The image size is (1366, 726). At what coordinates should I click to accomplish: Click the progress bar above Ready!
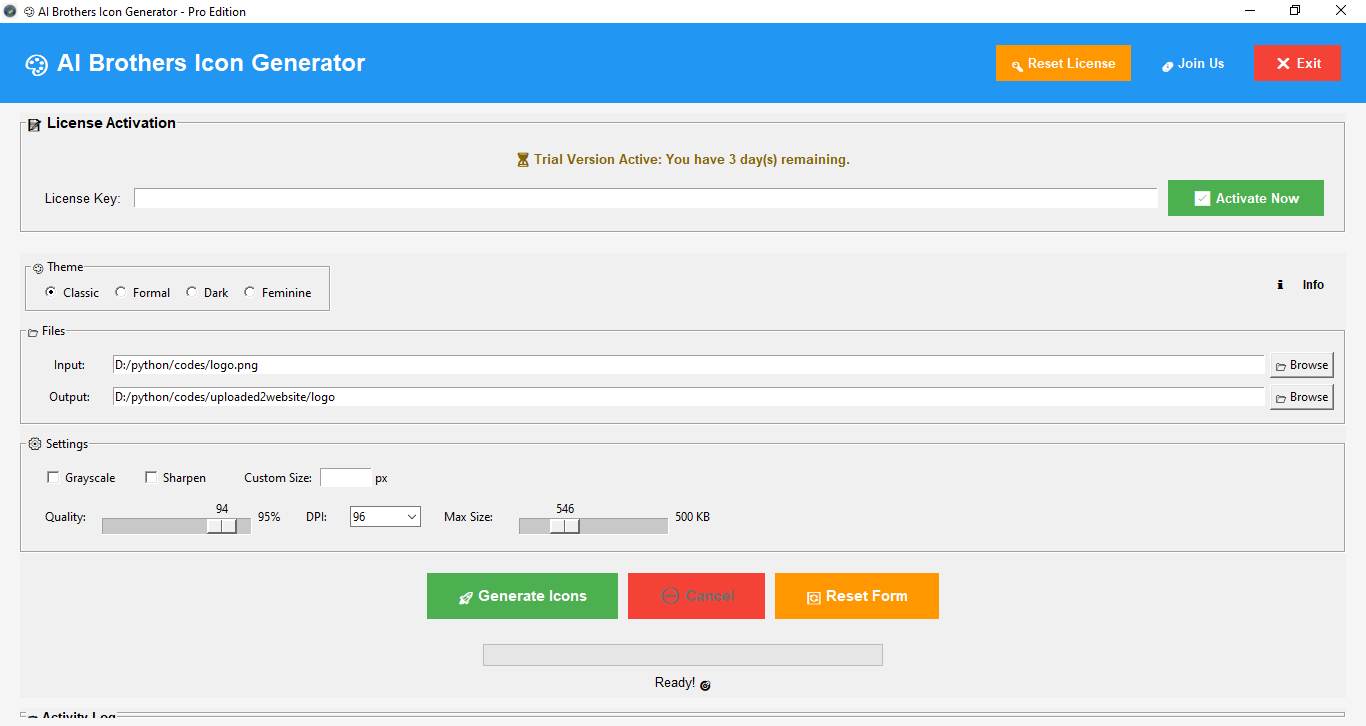(683, 655)
